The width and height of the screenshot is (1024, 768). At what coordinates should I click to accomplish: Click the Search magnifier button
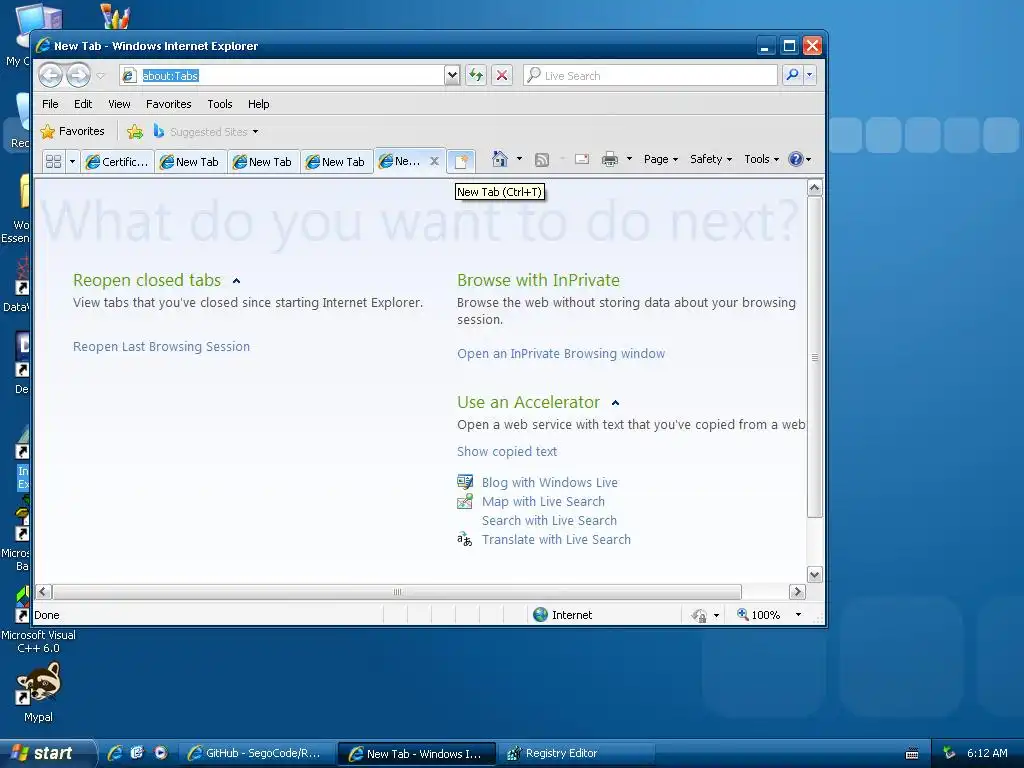click(x=792, y=75)
